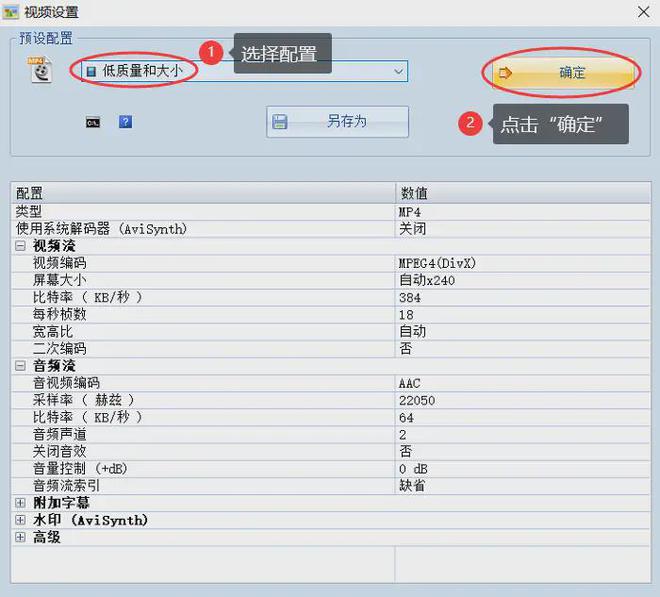Click the 否 value for 关闭音效

click(x=405, y=451)
